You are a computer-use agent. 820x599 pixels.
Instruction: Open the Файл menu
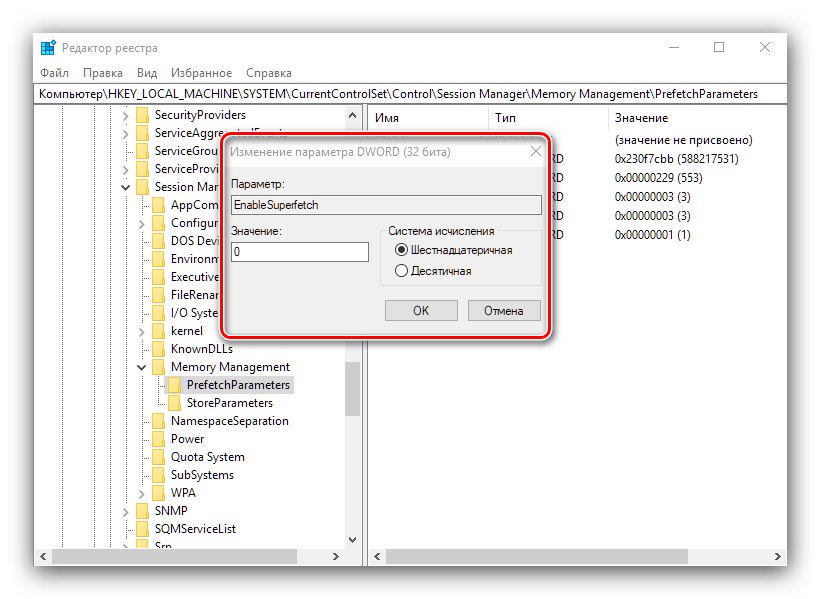pyautogui.click(x=54, y=73)
